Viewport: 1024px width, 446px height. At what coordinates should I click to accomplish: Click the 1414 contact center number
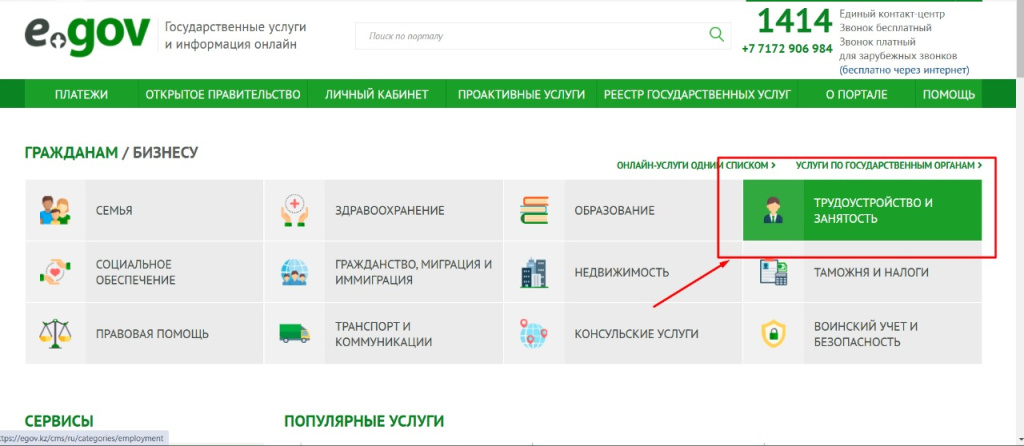pos(794,22)
